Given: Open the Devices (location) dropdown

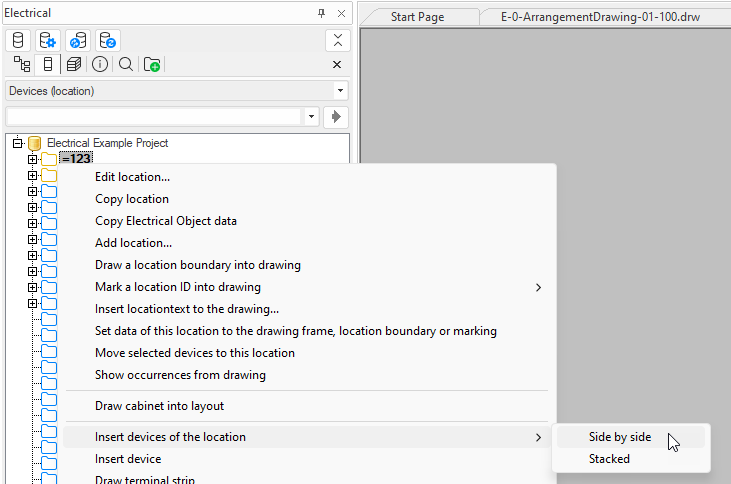Looking at the screenshot, I should click(x=339, y=91).
